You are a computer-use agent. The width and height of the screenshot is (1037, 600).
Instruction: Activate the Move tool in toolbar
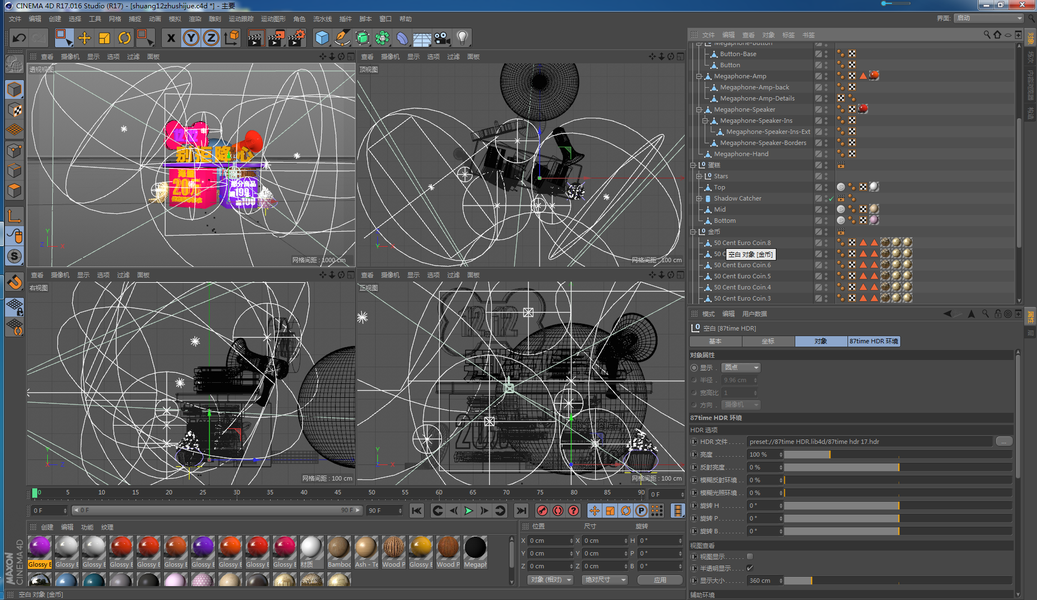tap(84, 38)
